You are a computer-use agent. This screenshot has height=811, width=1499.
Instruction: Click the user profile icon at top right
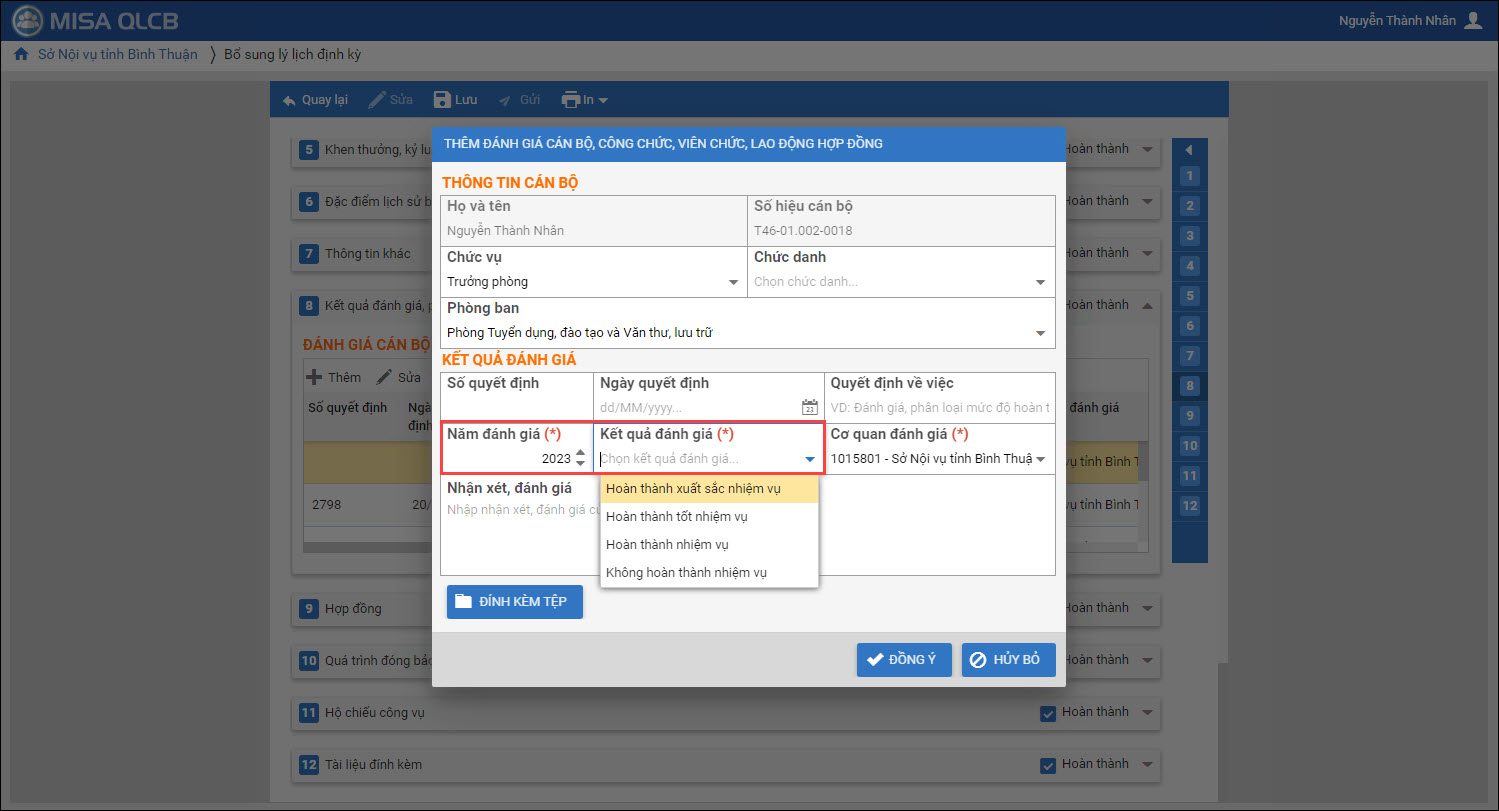click(x=1472, y=20)
